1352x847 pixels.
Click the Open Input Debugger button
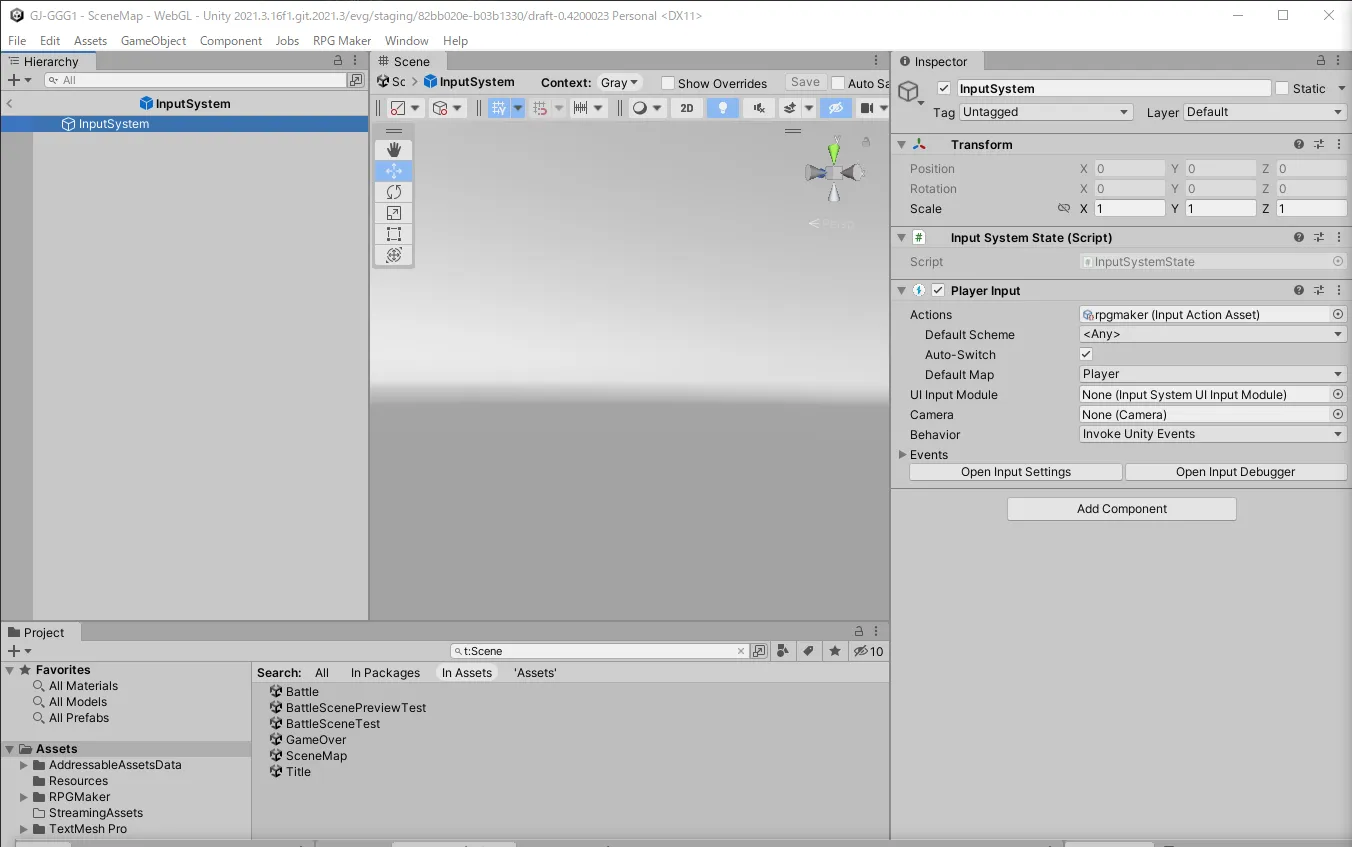pyautogui.click(x=1235, y=472)
